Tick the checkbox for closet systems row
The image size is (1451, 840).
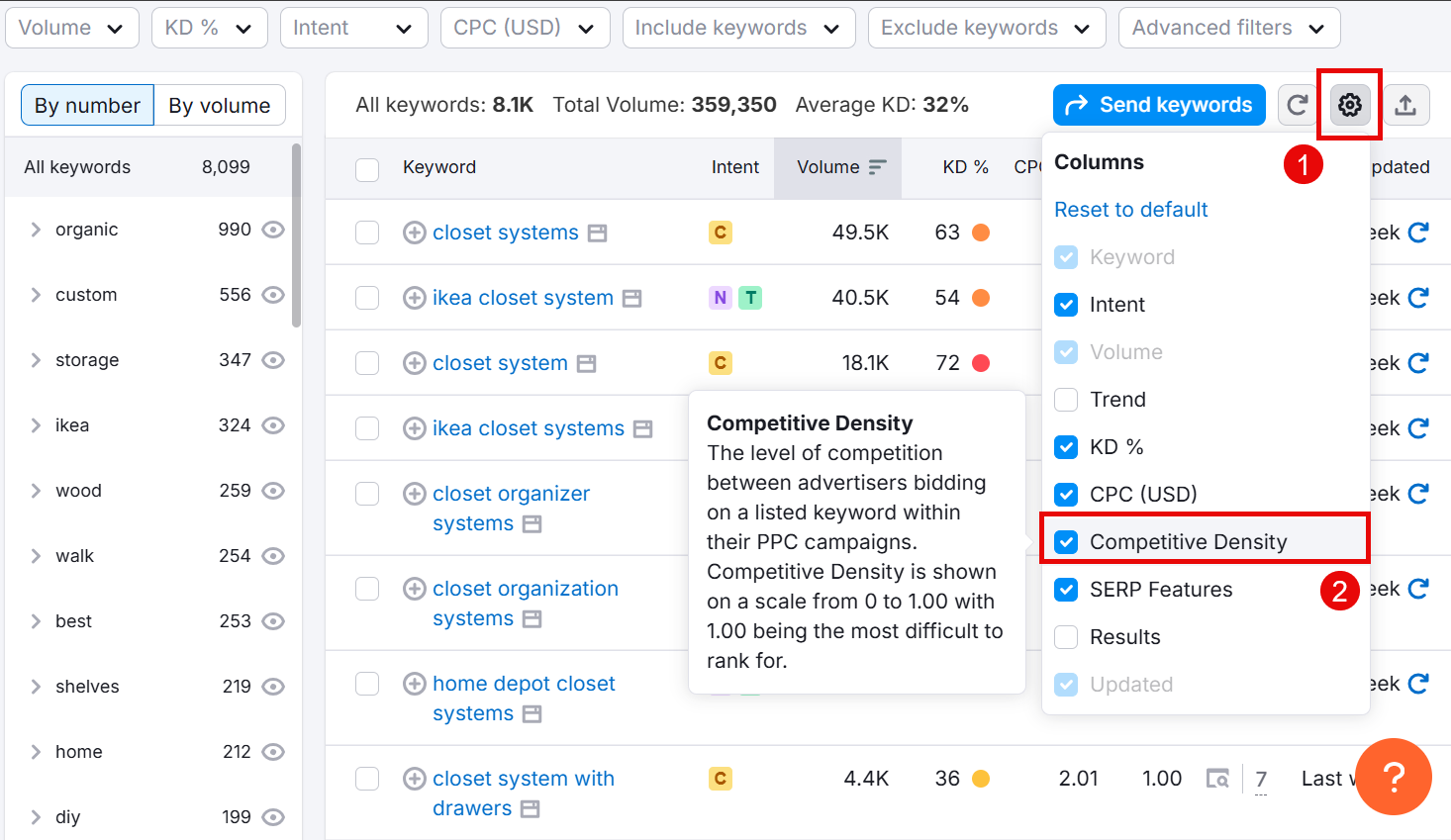(x=367, y=233)
